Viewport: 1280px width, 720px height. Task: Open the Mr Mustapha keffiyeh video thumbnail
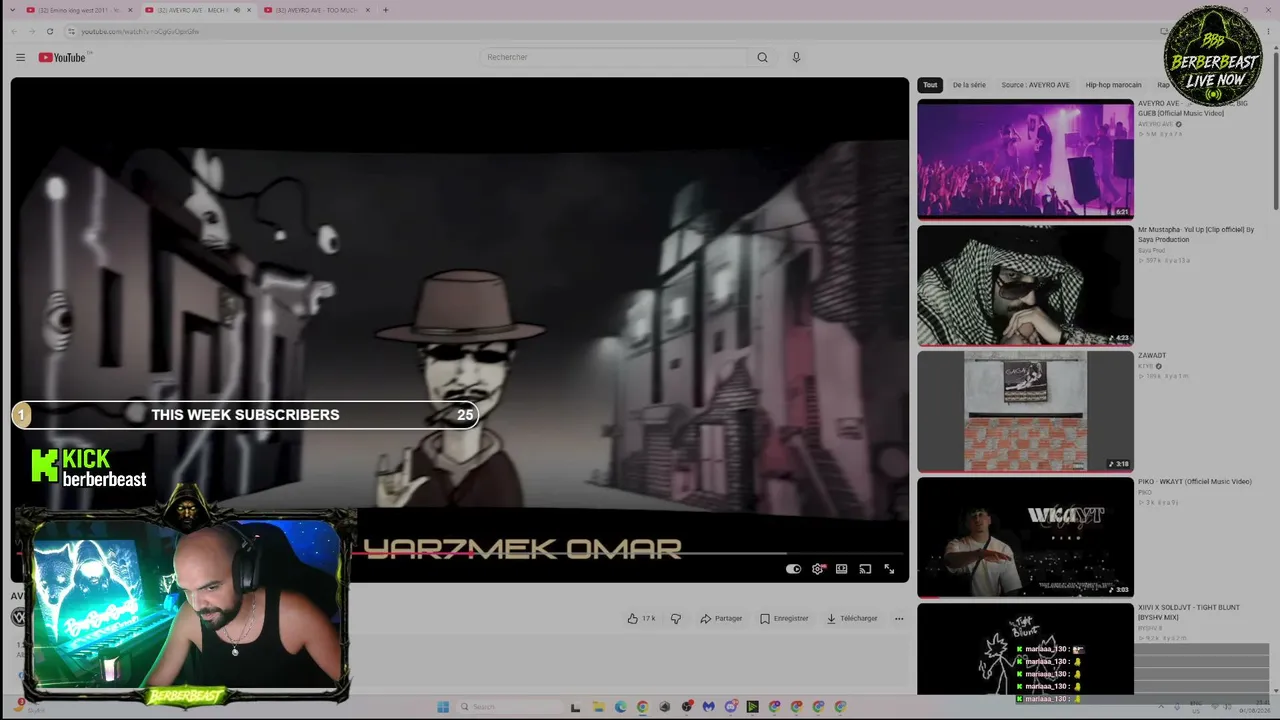1025,285
